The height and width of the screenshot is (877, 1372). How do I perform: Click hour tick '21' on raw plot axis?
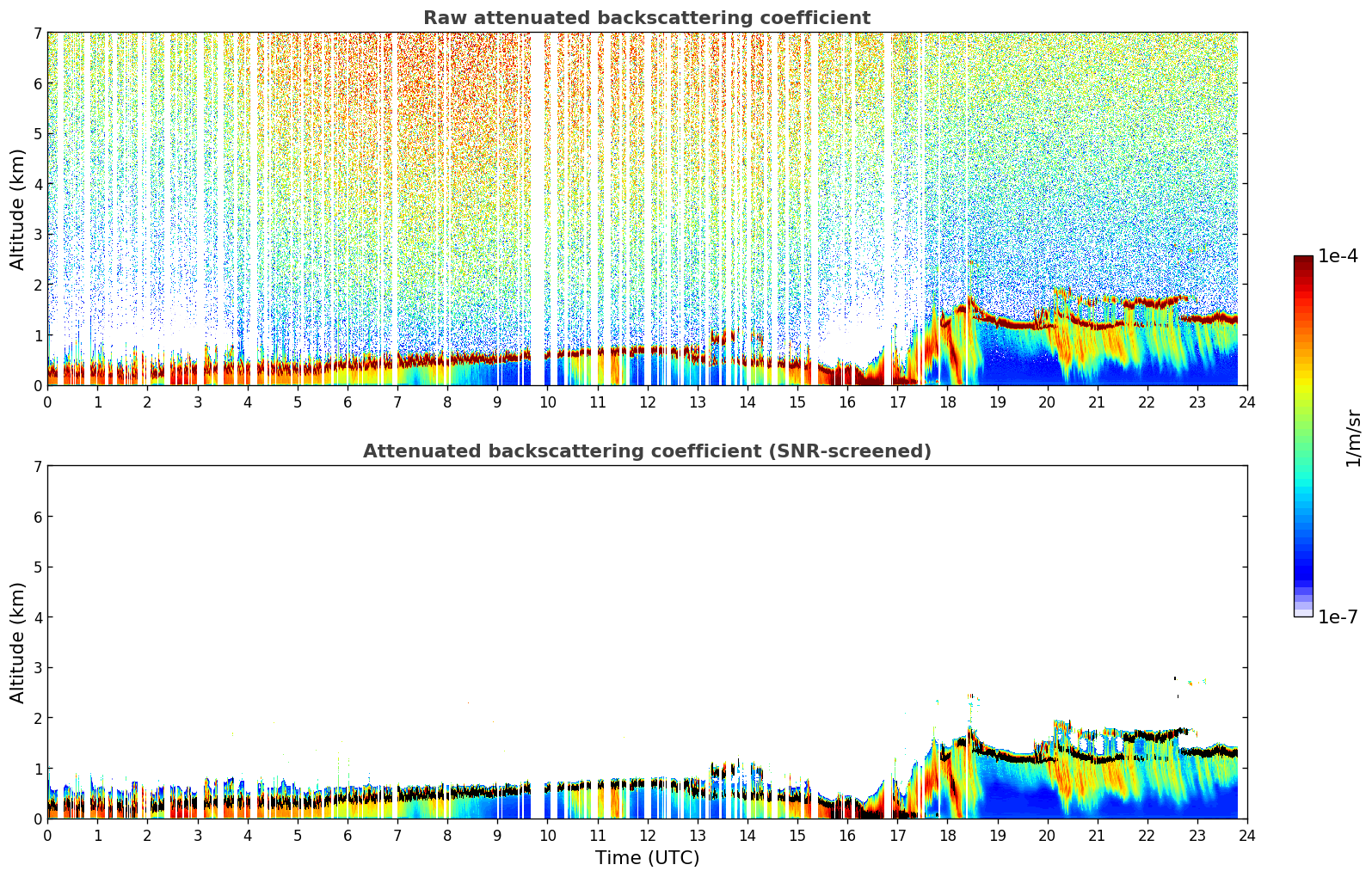pyautogui.click(x=1097, y=402)
